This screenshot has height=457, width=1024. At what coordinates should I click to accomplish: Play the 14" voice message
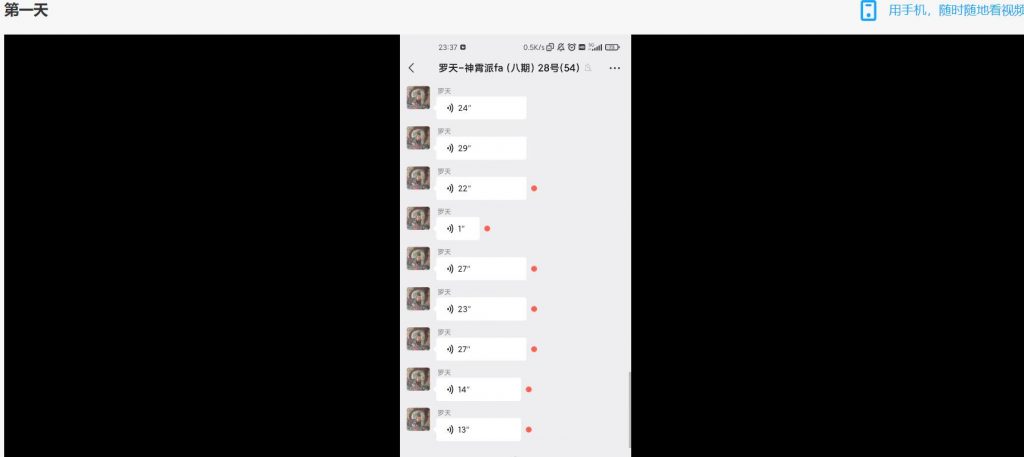pyautogui.click(x=479, y=389)
